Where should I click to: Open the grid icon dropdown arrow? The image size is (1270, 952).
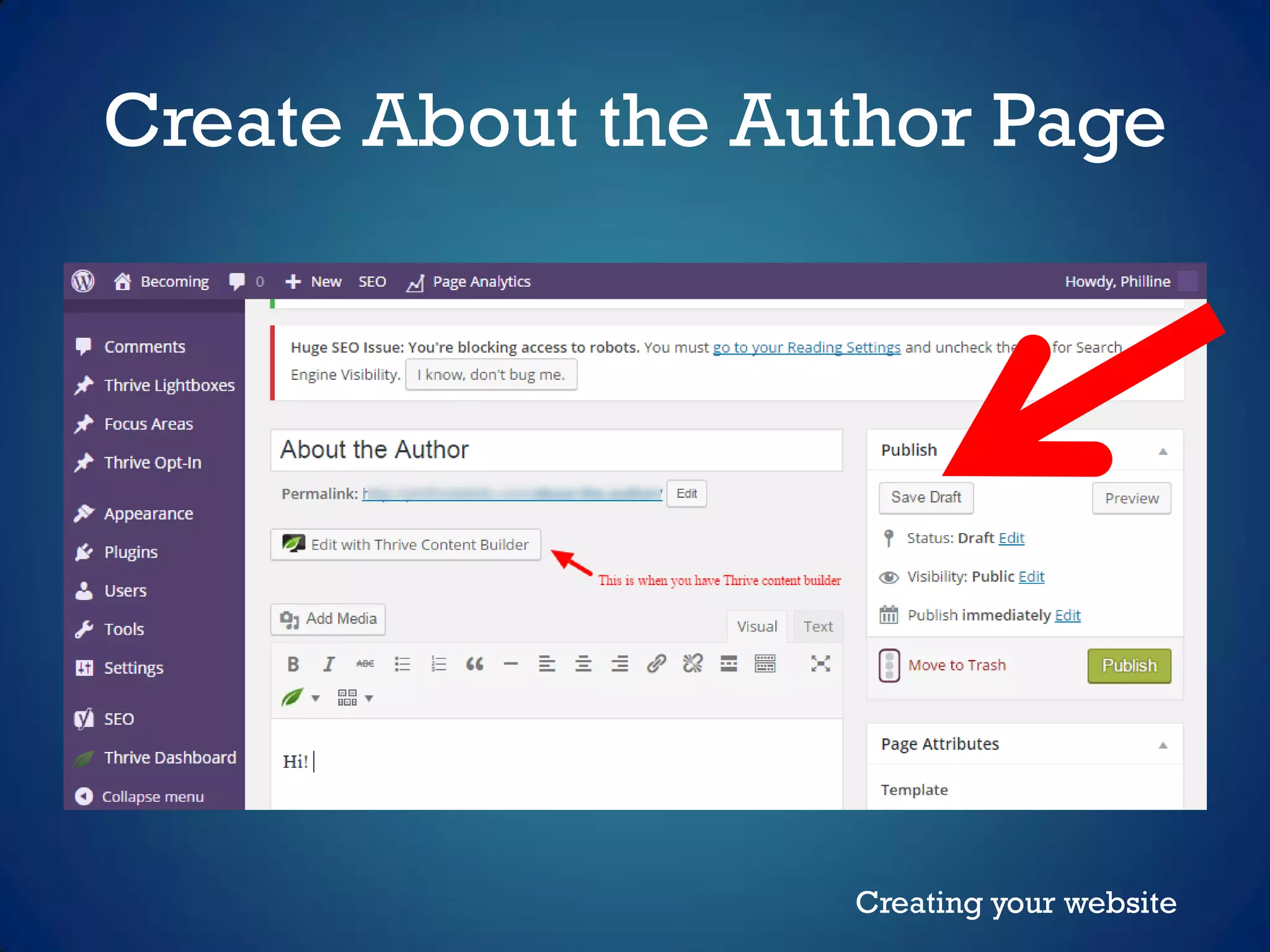[x=369, y=699]
